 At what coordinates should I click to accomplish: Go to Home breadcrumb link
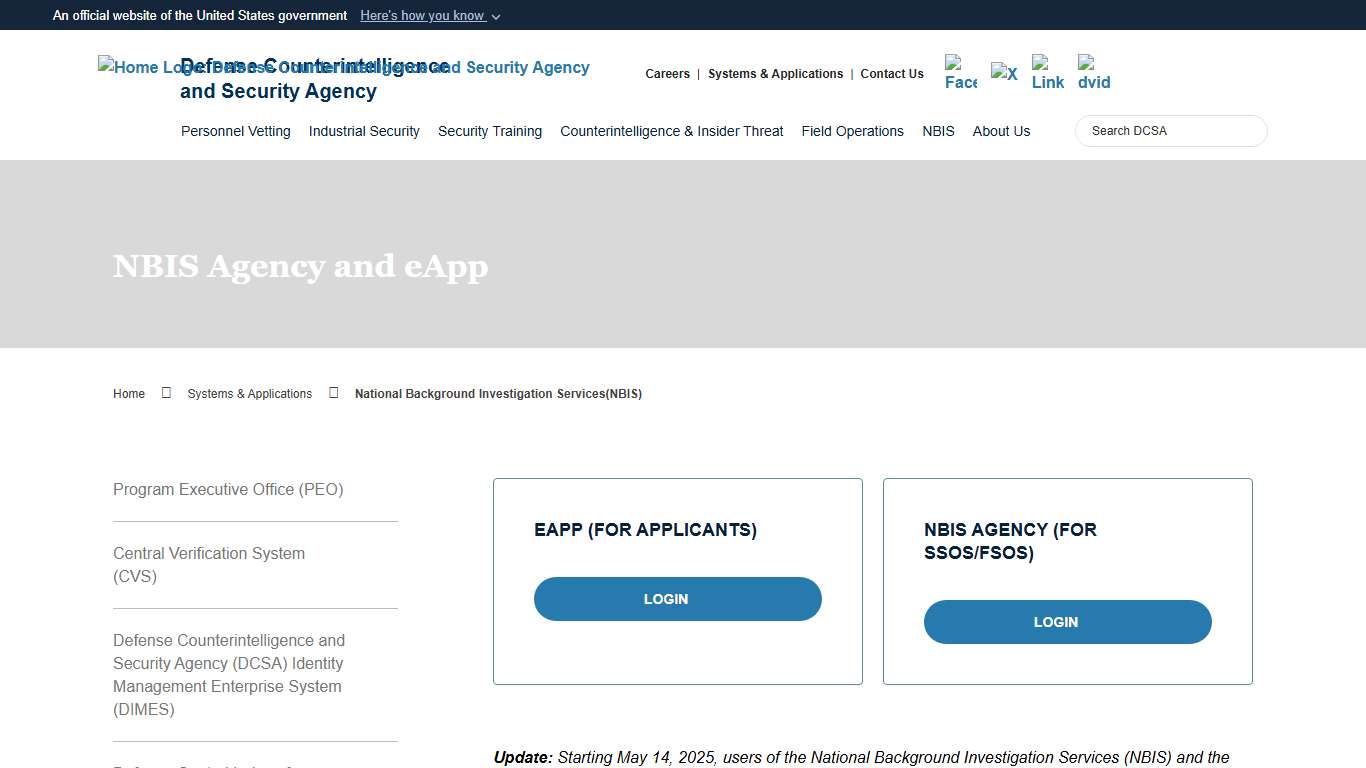[129, 394]
